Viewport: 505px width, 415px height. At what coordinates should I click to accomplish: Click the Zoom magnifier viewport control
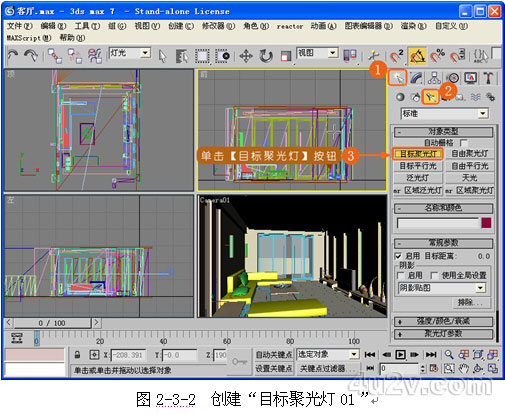click(449, 354)
